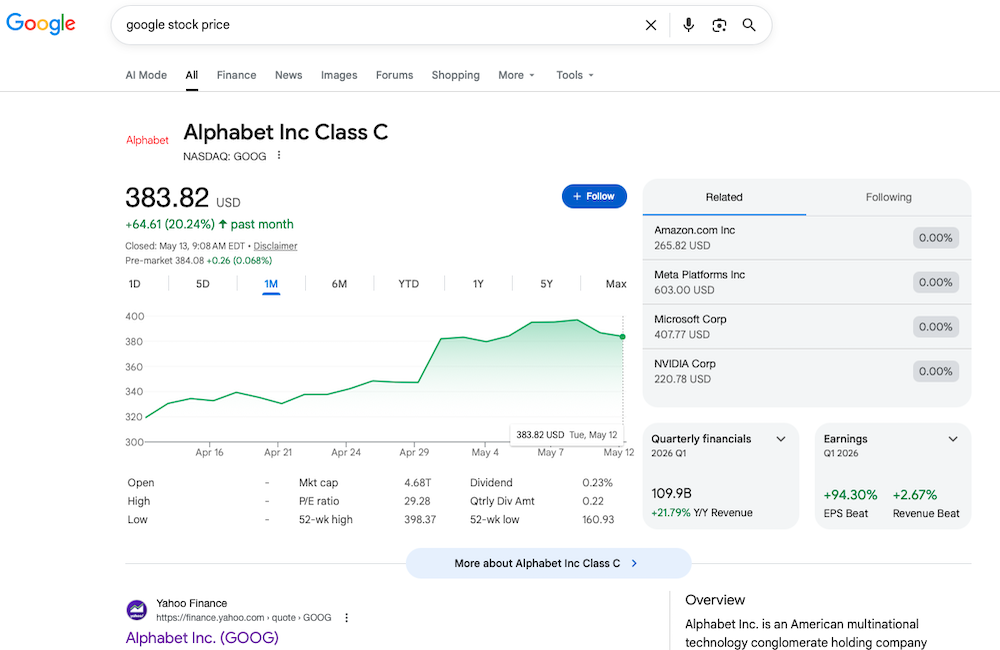Select the All results tab
Image resolution: width=1000 pixels, height=650 pixels.
tap(191, 75)
